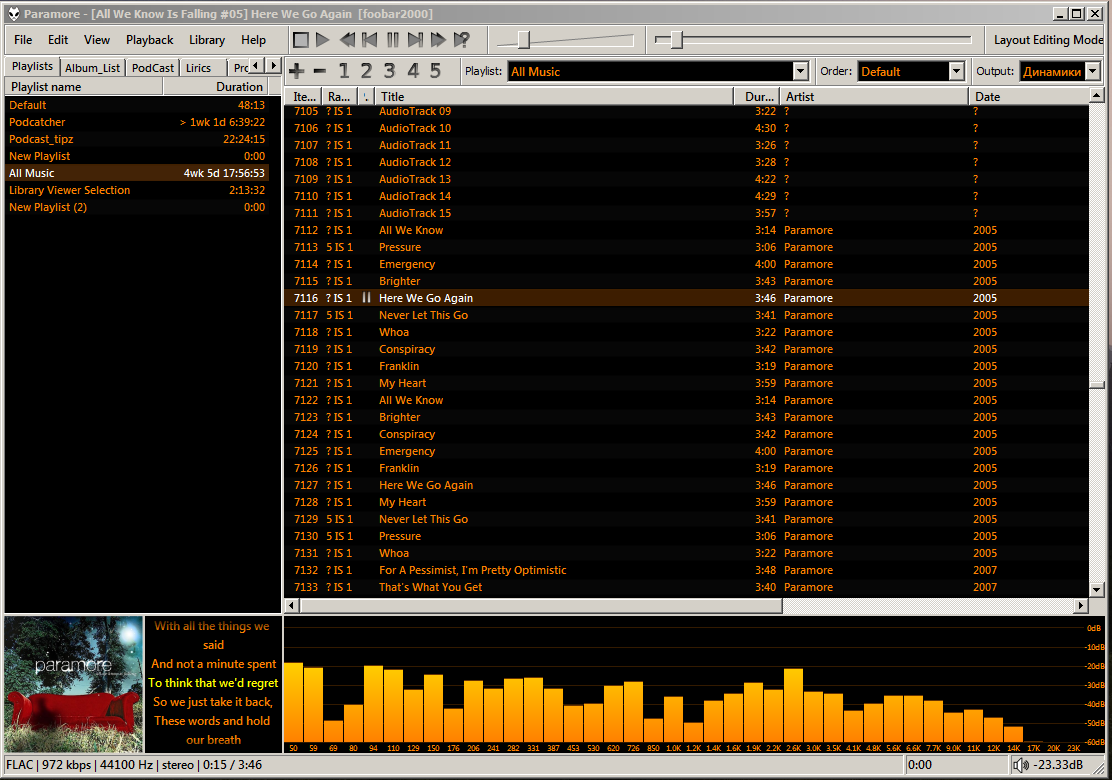Click the number 4 toolbar button
Image resolution: width=1112 pixels, height=780 pixels.
coord(413,71)
